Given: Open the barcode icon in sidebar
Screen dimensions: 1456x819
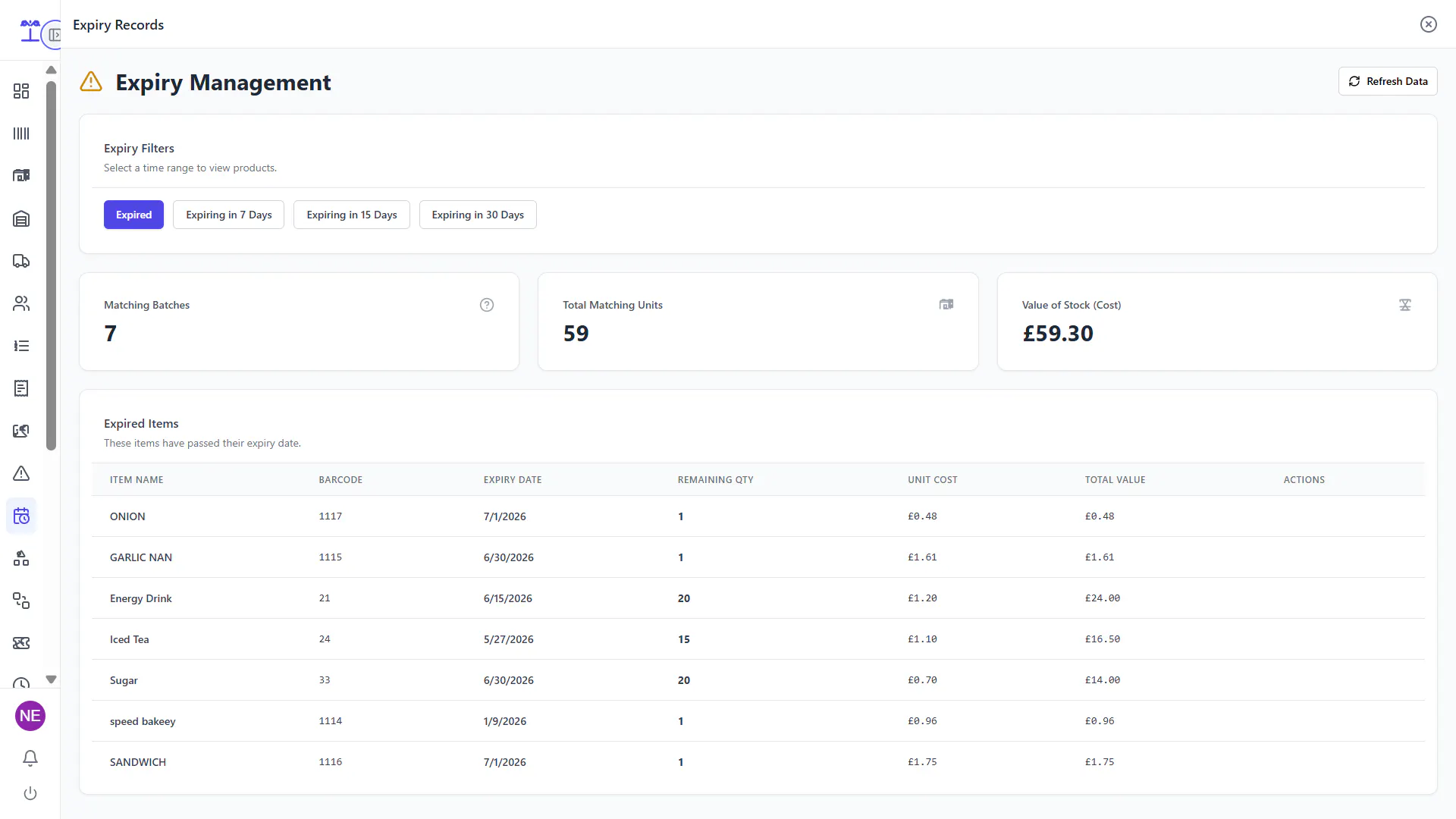Looking at the screenshot, I should (21, 133).
